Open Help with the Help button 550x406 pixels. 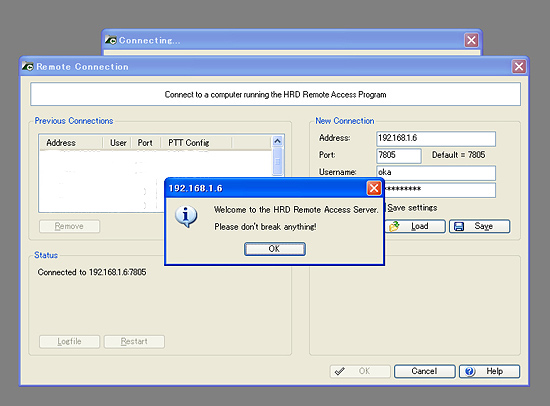[489, 371]
